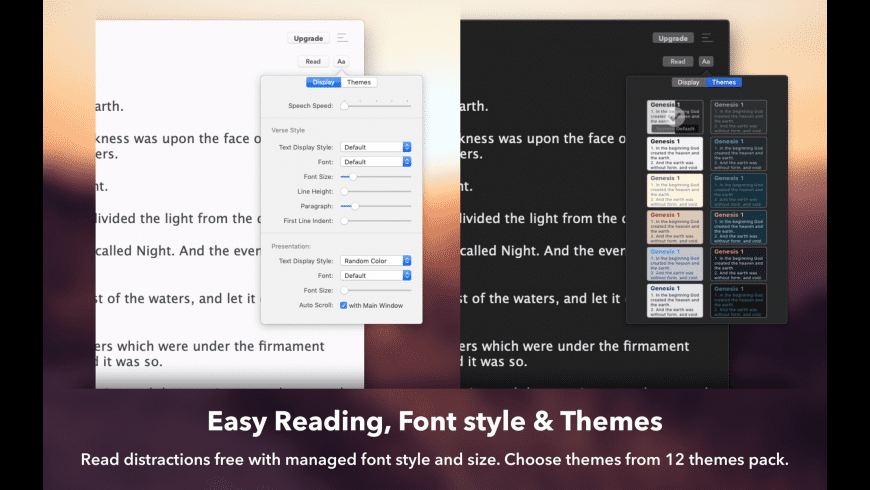The image size is (870, 490).
Task: Open the Verse Style Font dropdown
Action: click(375, 161)
